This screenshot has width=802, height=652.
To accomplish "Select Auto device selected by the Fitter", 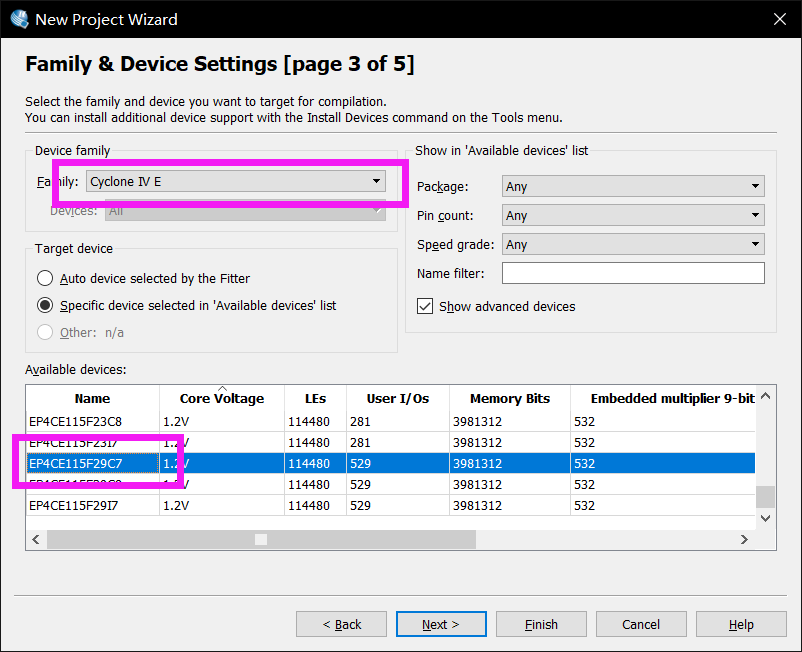I will click(45, 279).
